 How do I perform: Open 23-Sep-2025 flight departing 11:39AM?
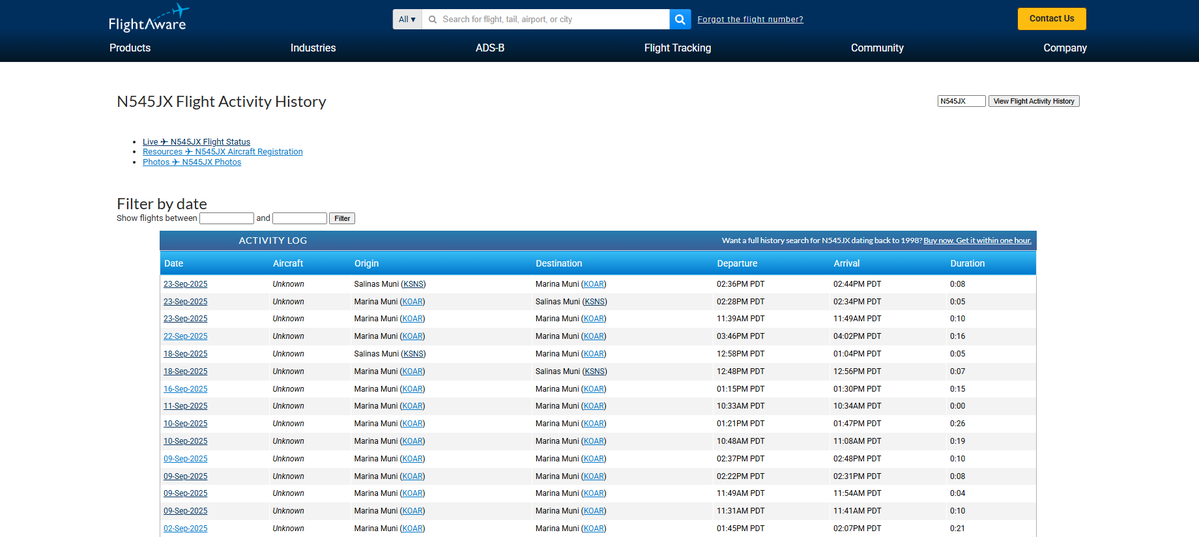click(185, 319)
